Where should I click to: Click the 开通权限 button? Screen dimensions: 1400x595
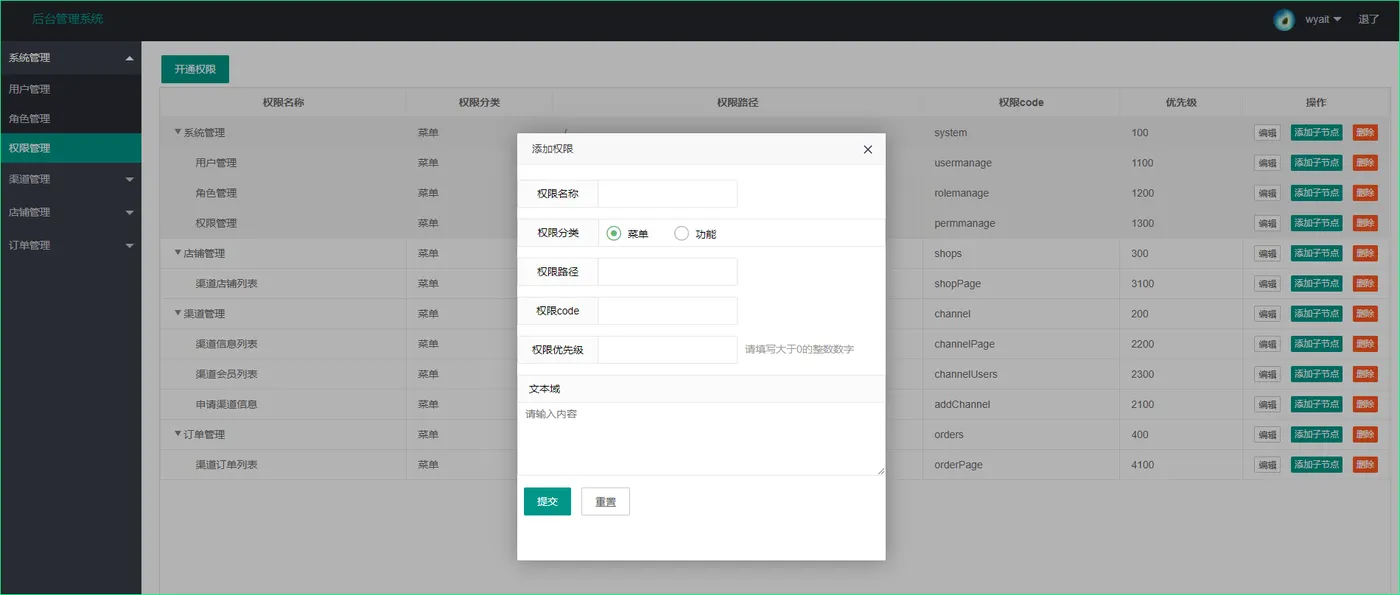[x=195, y=69]
